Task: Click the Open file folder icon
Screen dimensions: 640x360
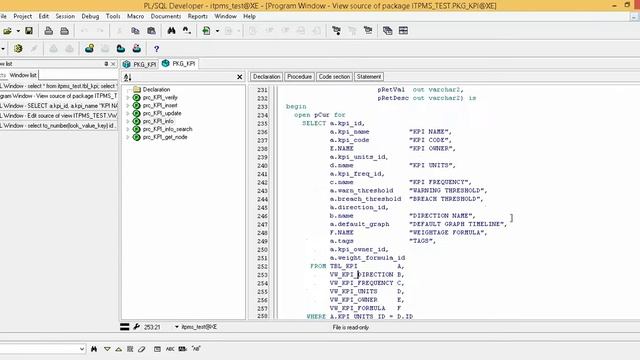Action: coord(7,31)
